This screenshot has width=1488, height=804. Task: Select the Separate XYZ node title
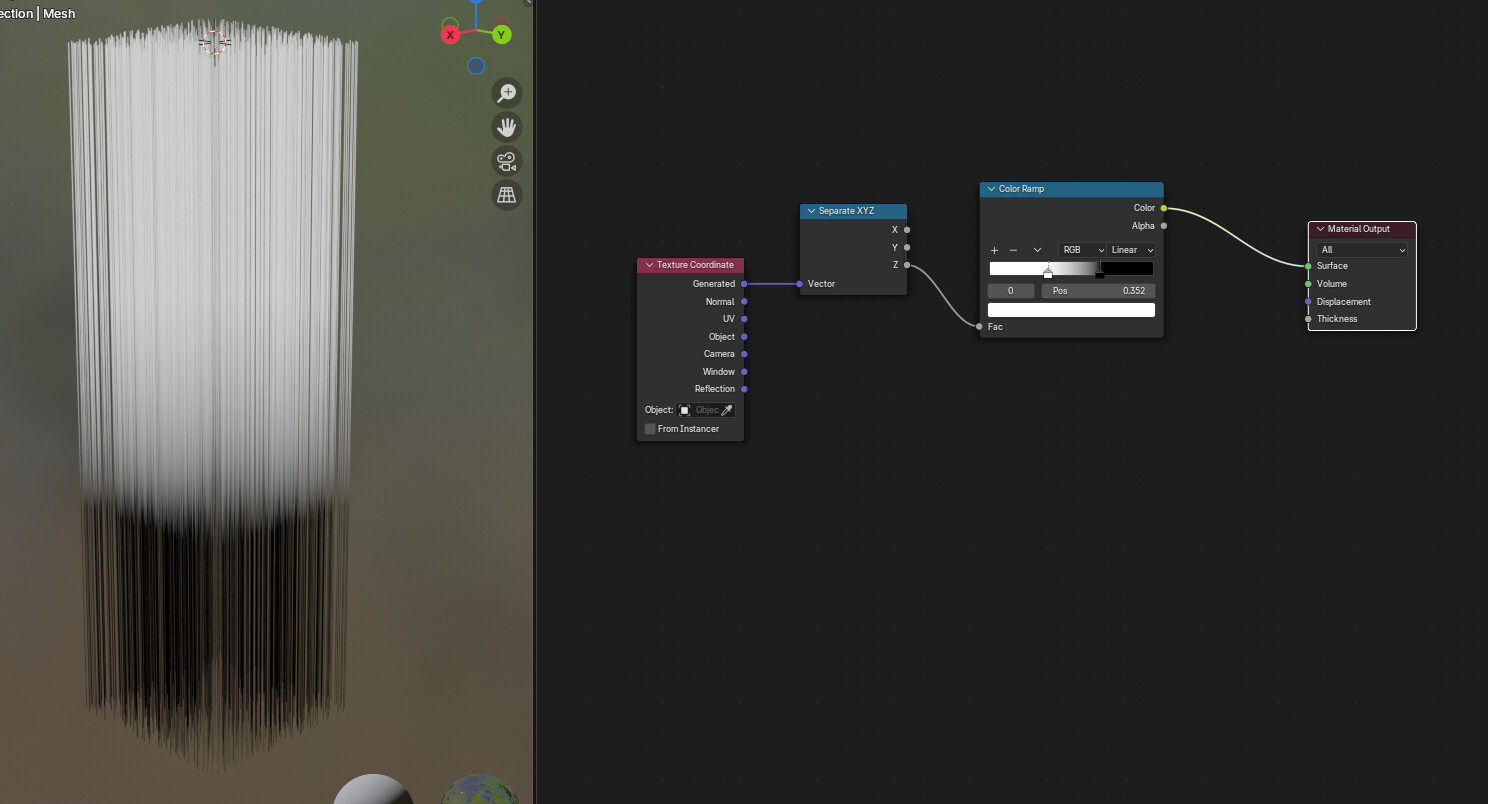[846, 211]
